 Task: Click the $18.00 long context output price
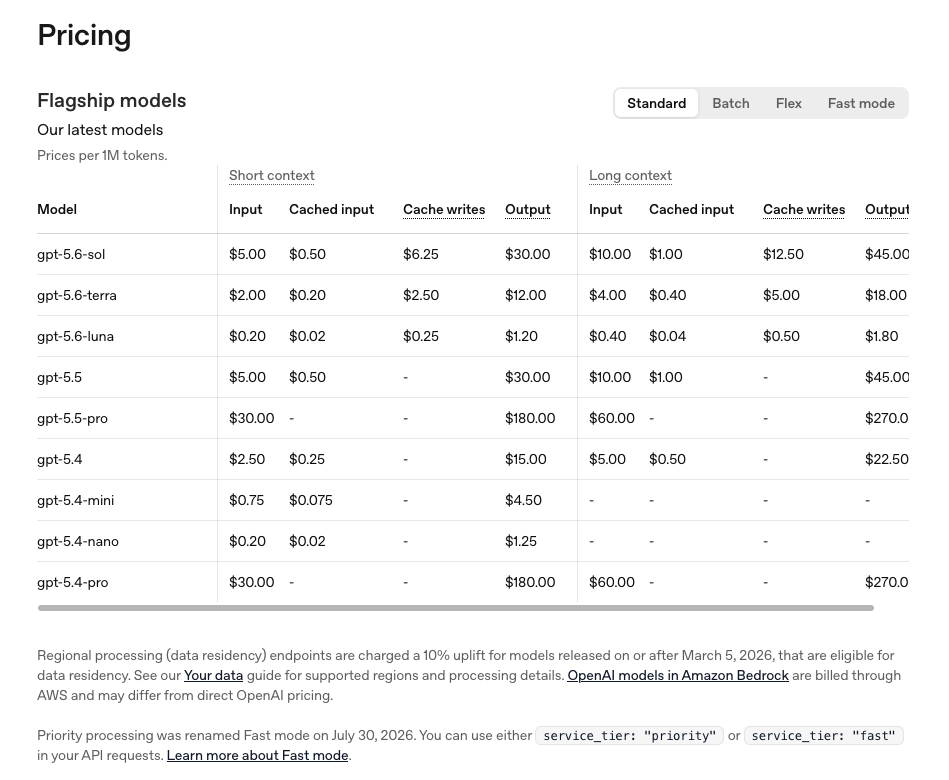885,295
